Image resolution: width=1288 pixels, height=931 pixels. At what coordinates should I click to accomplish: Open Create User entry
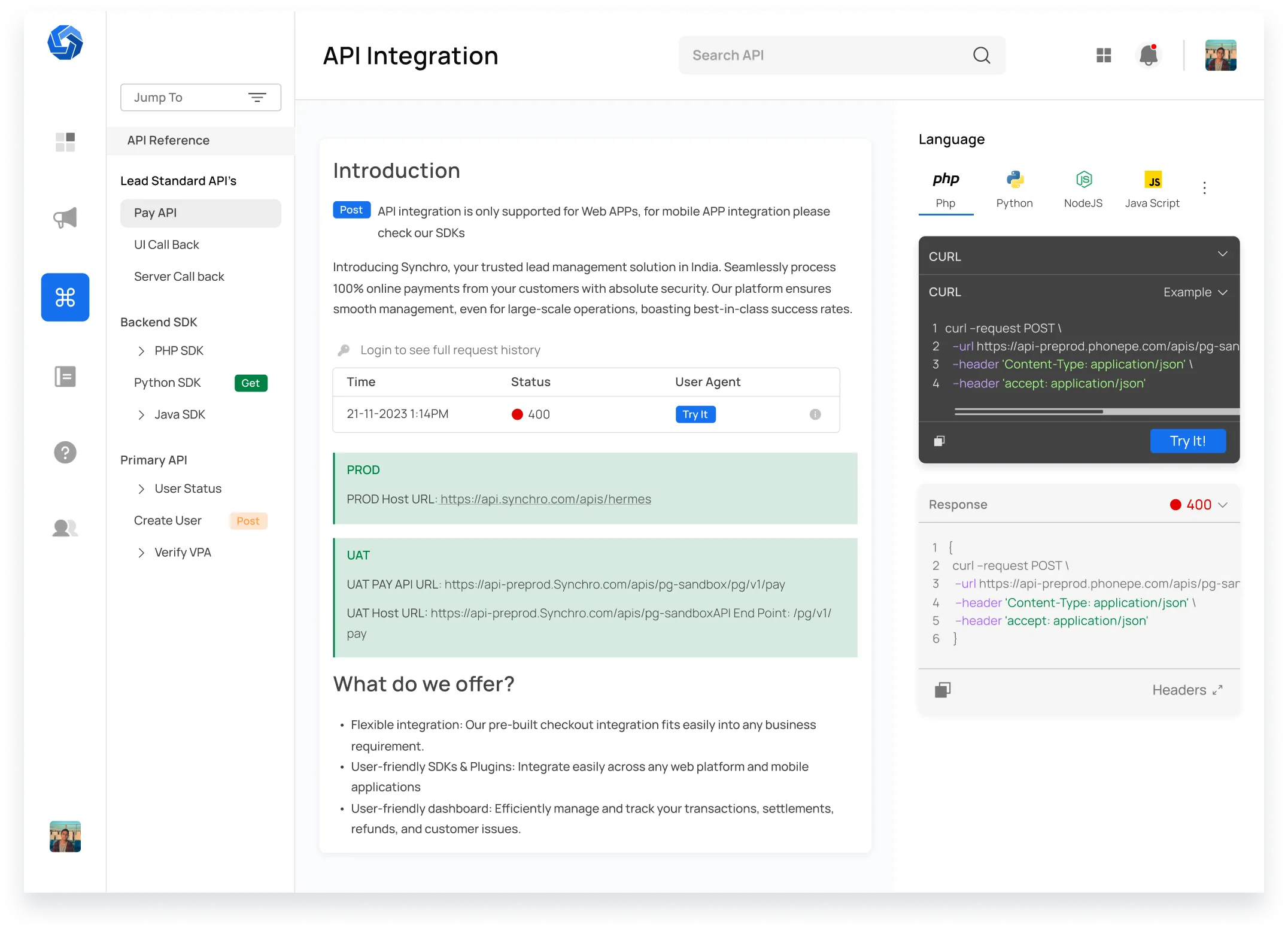click(168, 521)
